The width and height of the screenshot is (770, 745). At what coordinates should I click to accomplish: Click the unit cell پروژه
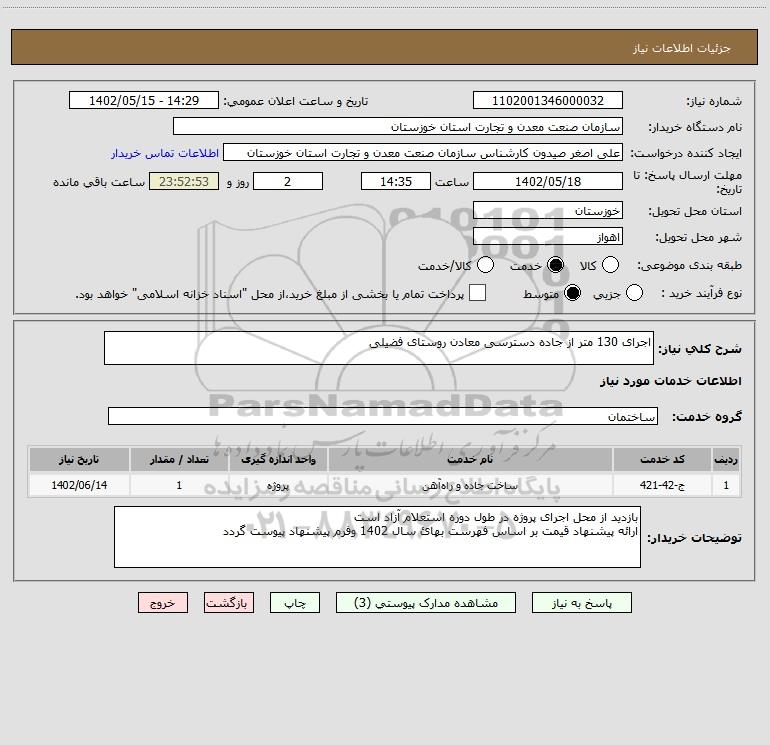(278, 485)
